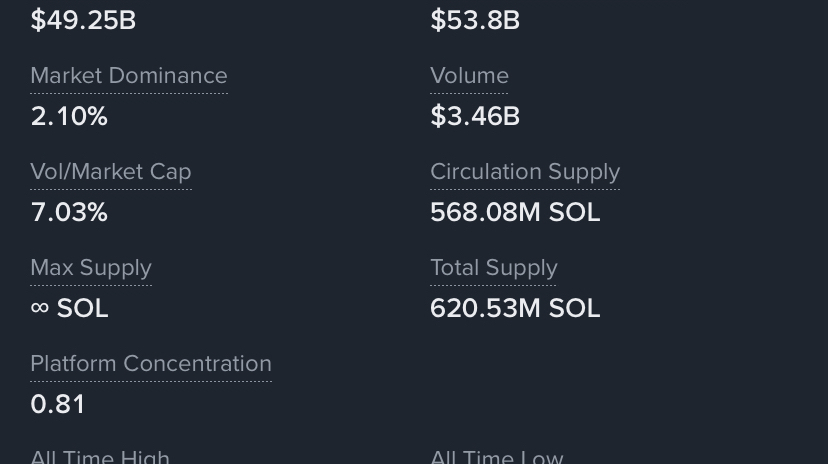
Task: Click the Circulation Supply label
Action: 524,172
